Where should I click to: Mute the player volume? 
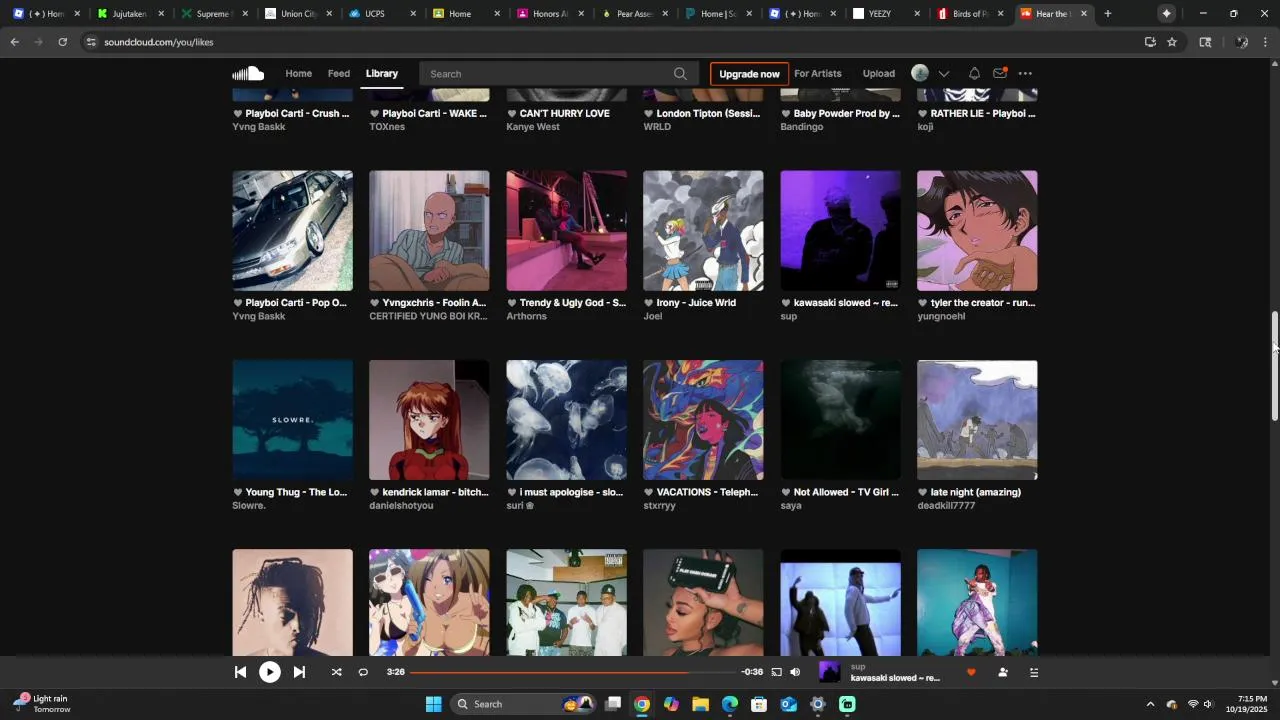click(795, 673)
